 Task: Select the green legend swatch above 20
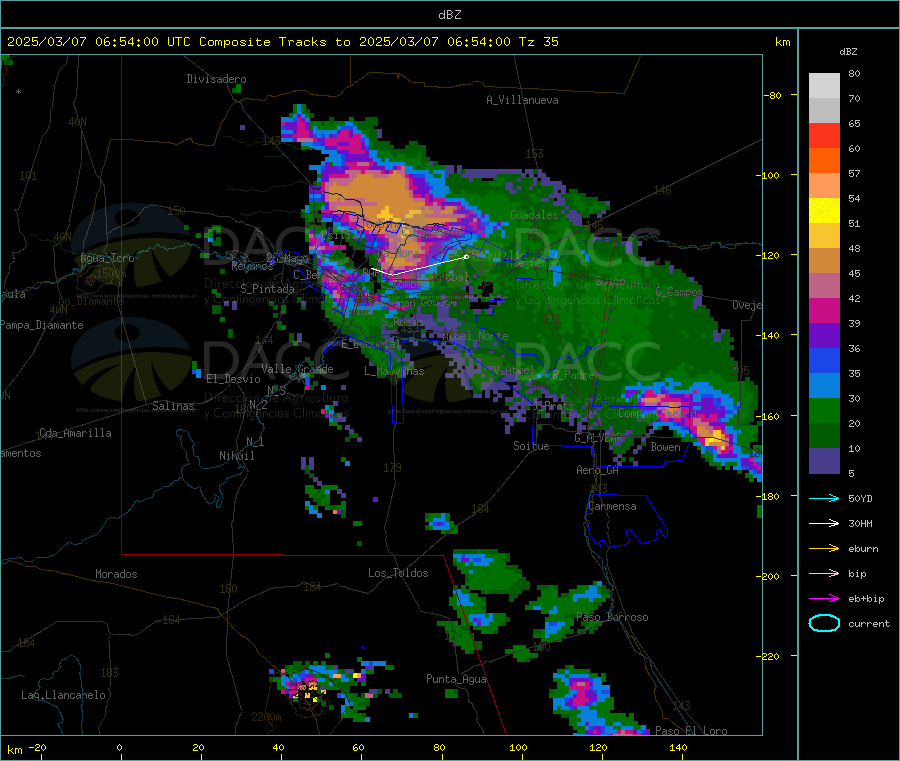(824, 410)
